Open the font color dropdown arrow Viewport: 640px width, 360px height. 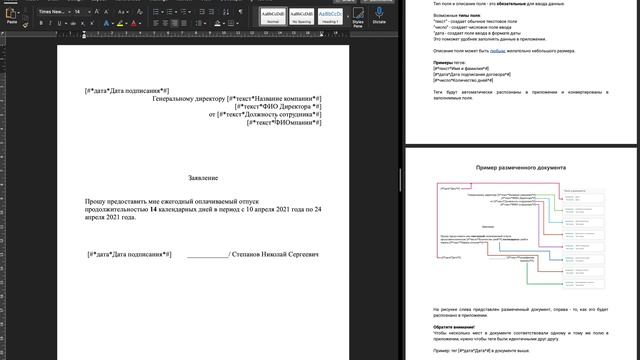pos(140,24)
